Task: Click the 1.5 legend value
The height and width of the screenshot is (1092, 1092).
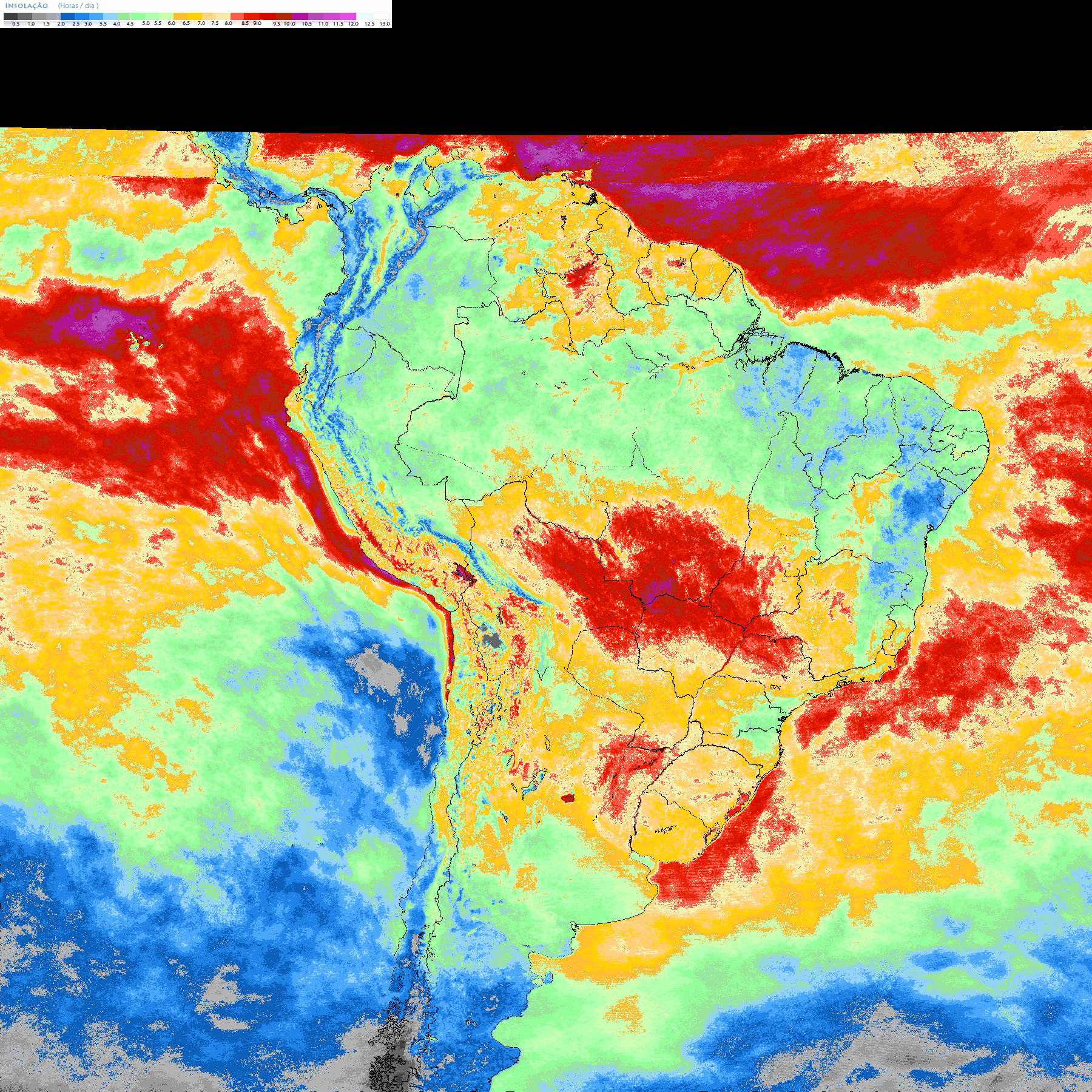Action: (x=46, y=24)
